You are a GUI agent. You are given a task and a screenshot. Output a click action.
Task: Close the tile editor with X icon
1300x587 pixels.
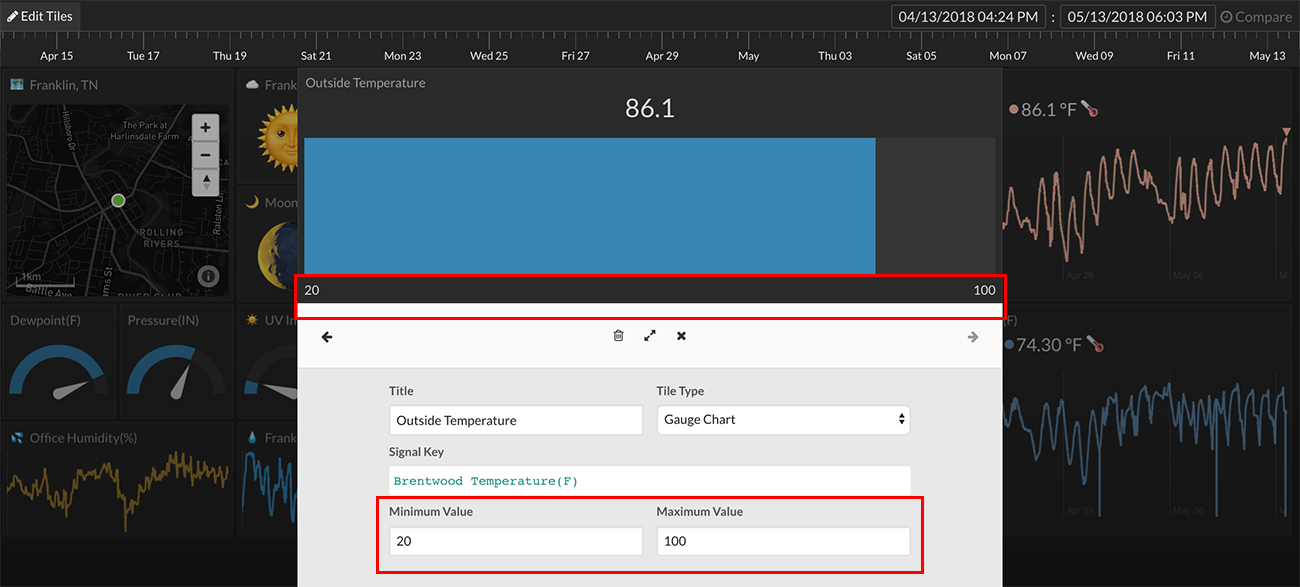point(681,336)
